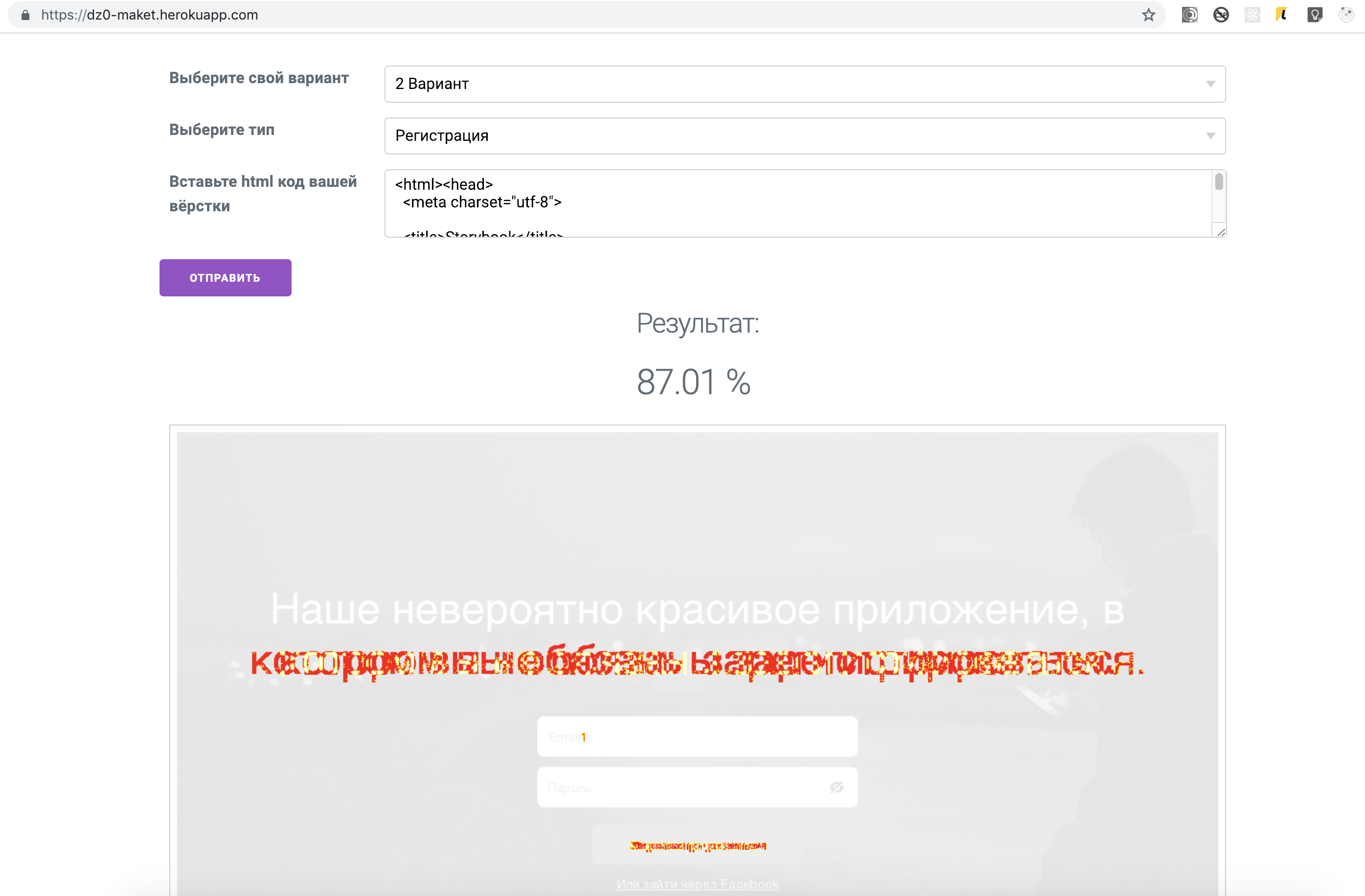Click the at-sign extension icon
Viewport: 1365px width, 896px height.
(1189, 15)
